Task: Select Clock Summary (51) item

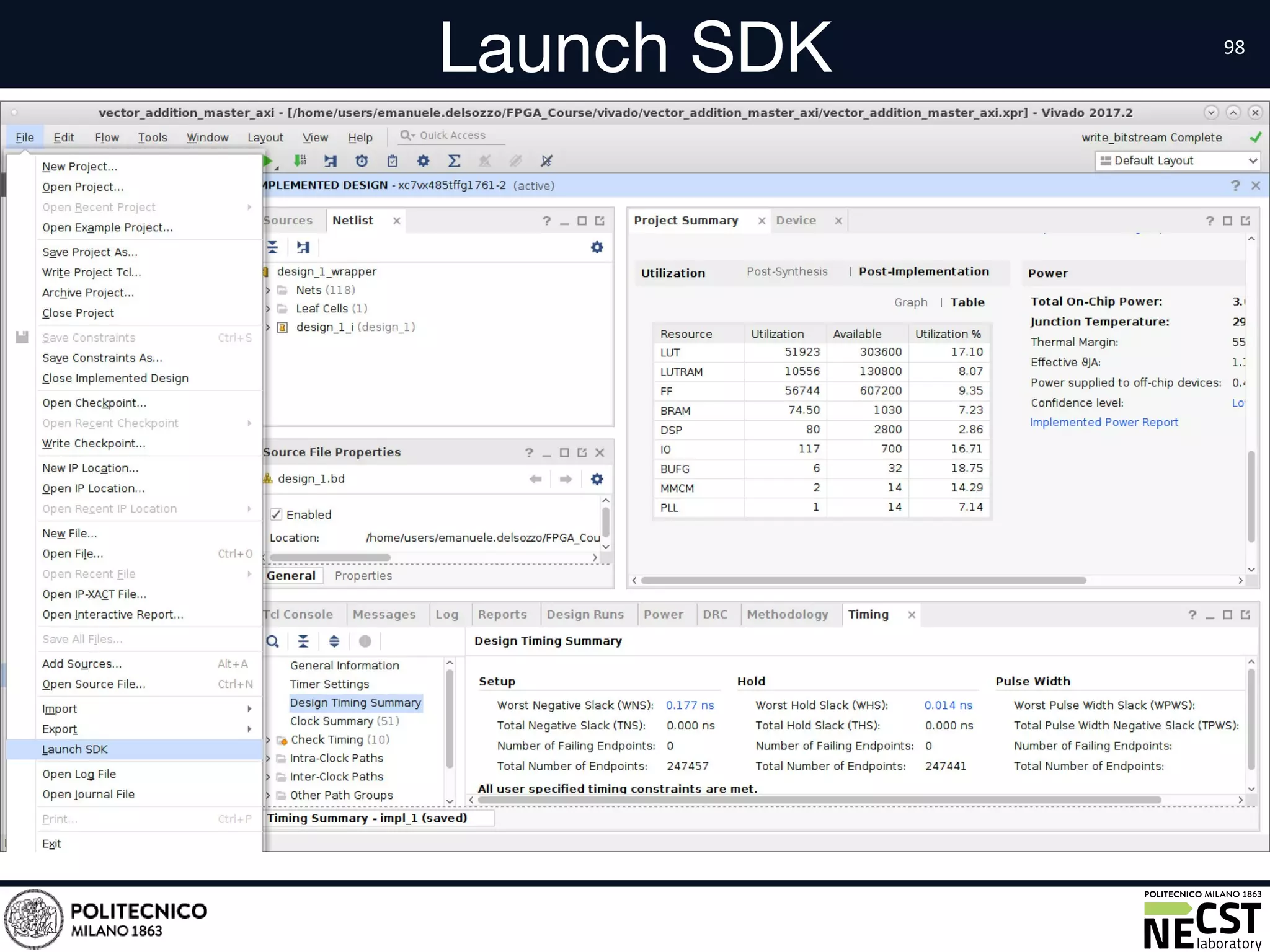Action: point(345,721)
